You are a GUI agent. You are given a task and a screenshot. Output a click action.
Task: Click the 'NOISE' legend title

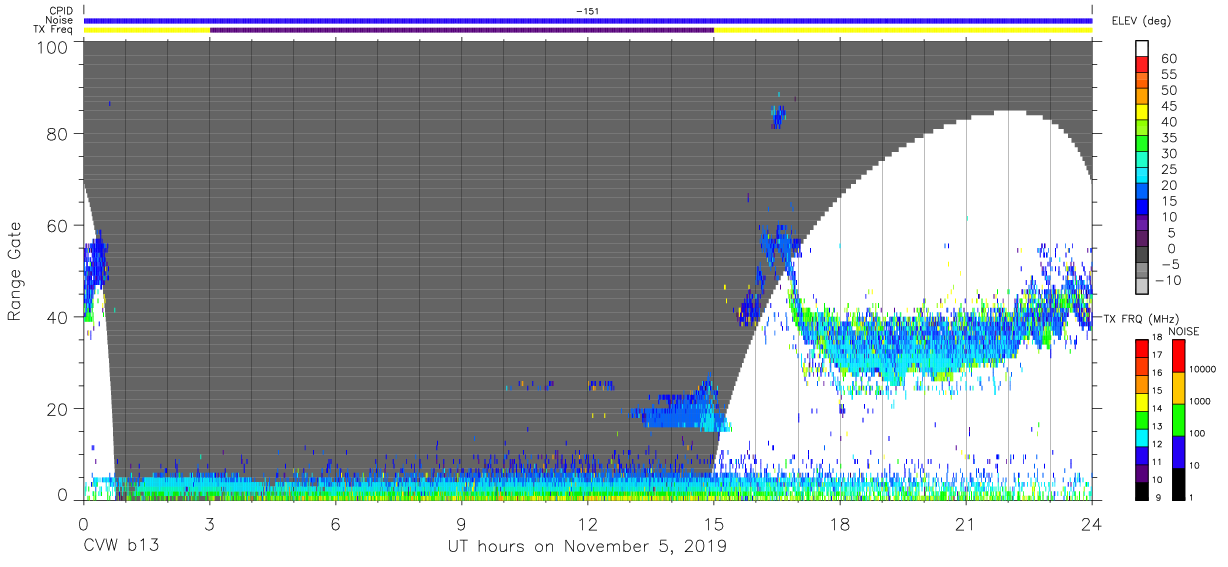(x=1184, y=331)
